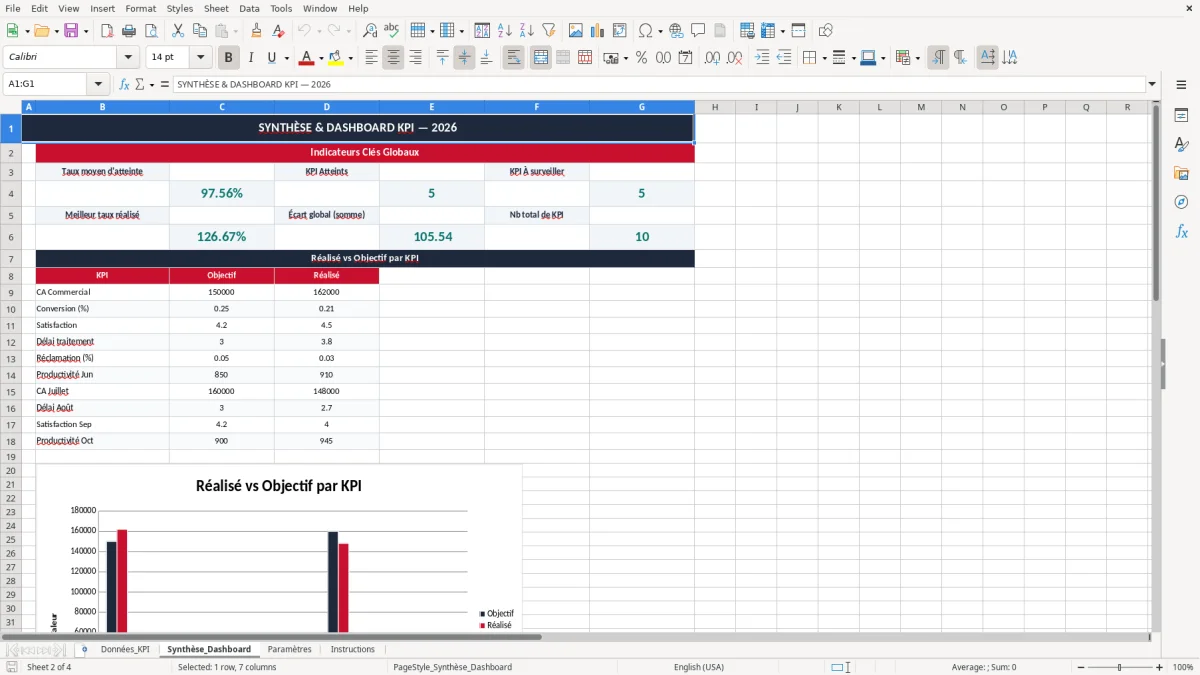Print the spreadsheet with the printer icon
The height and width of the screenshot is (675, 1200).
click(x=129, y=31)
